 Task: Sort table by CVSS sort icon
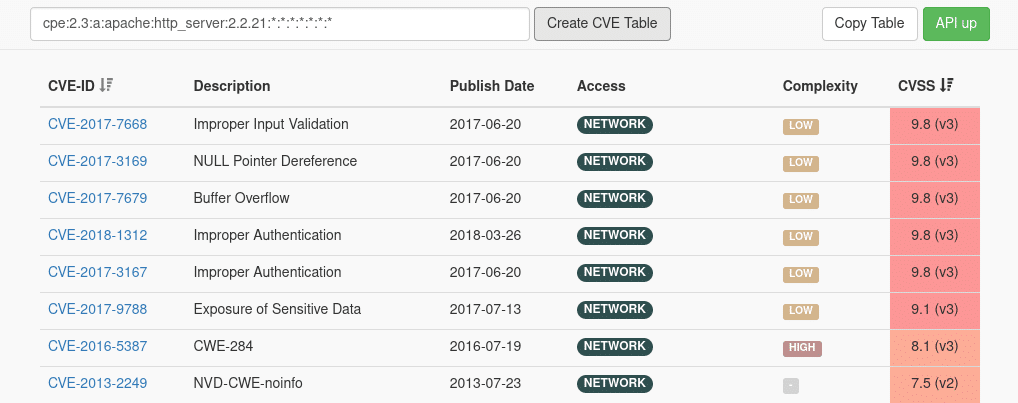(947, 85)
